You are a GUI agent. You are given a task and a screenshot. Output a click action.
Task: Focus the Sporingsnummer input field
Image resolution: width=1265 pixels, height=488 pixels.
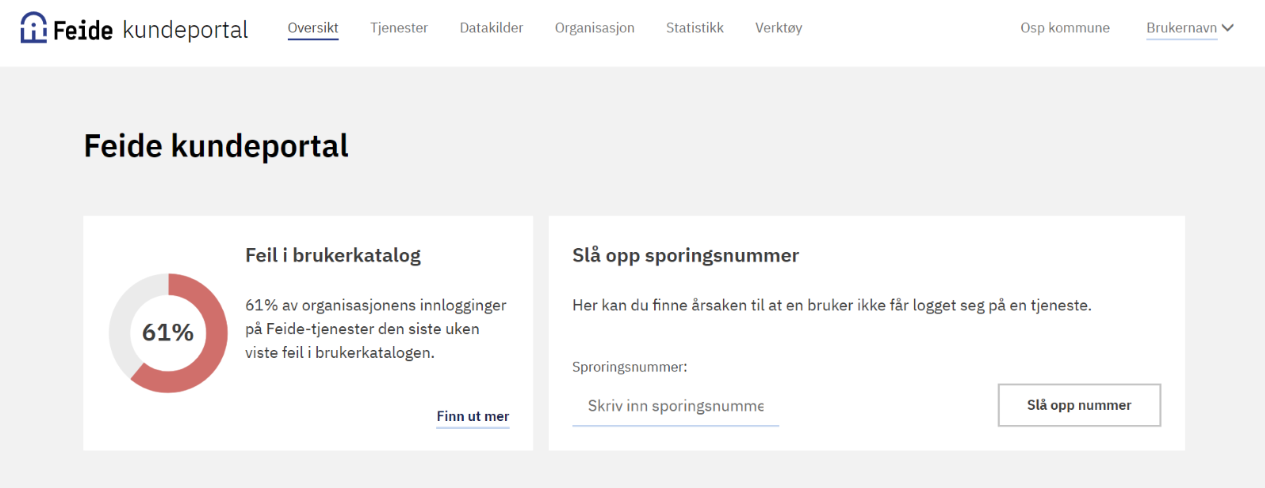[675, 406]
